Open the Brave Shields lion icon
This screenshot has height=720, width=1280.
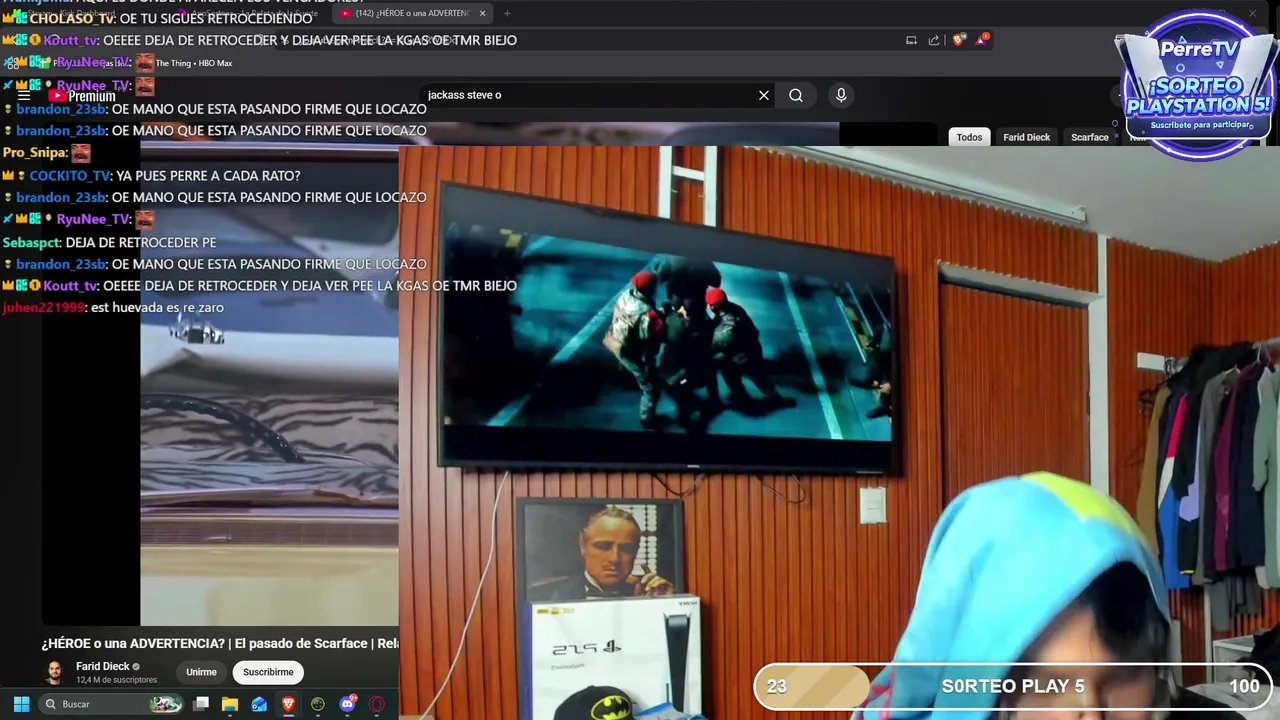(x=959, y=40)
